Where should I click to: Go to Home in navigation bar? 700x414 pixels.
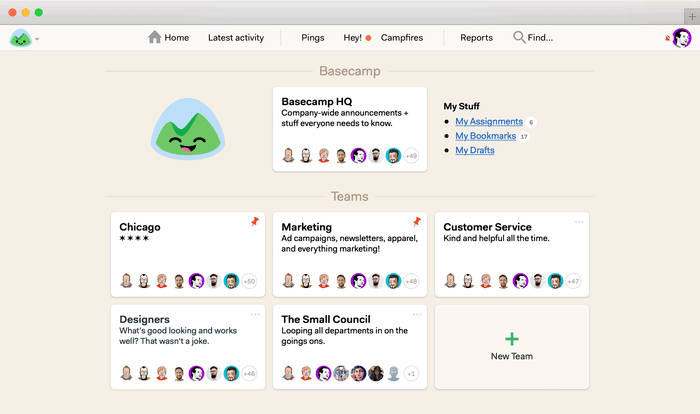tap(168, 38)
